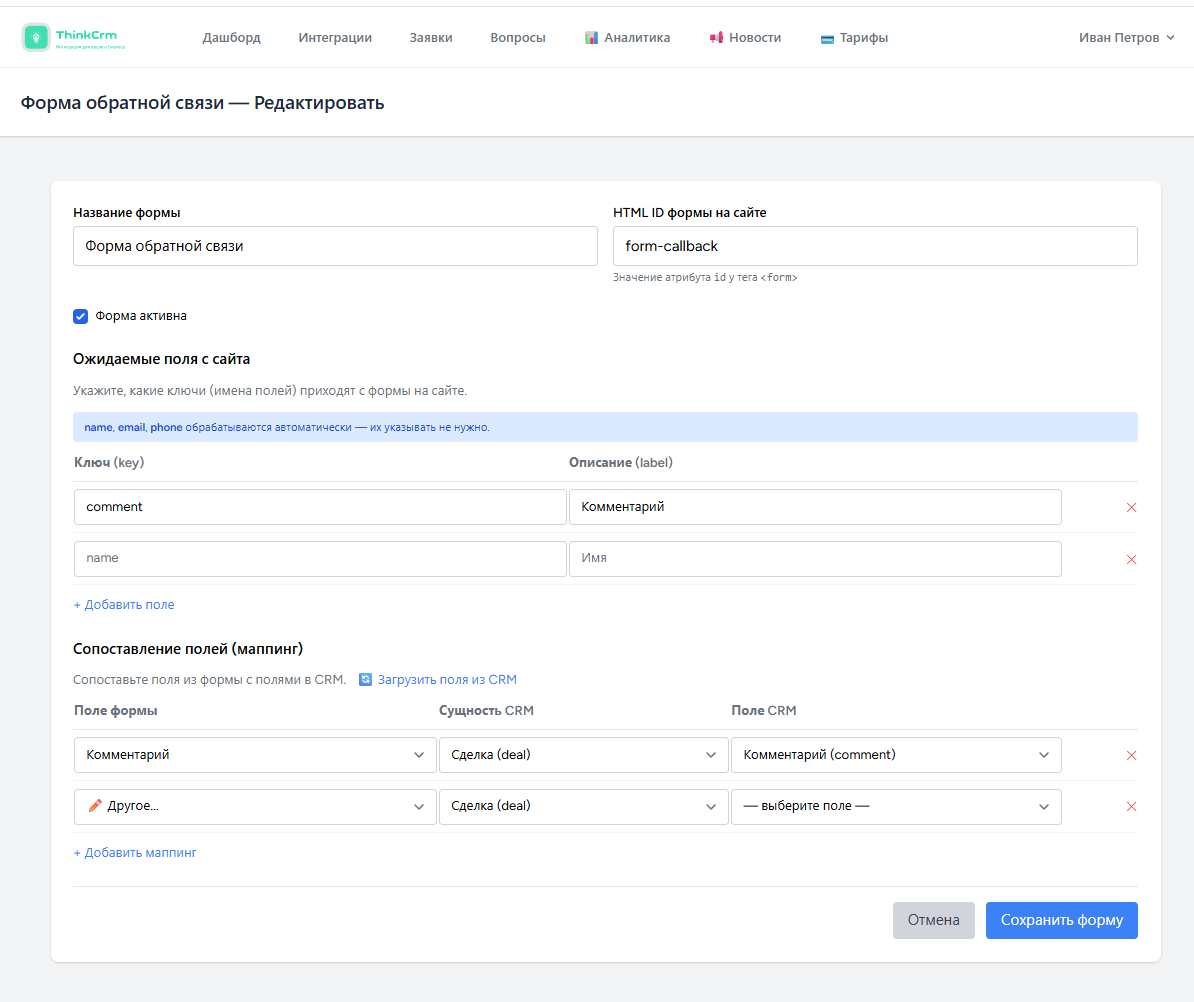Open the Другое… form field dropdown
The image size is (1194, 1002).
coord(255,806)
